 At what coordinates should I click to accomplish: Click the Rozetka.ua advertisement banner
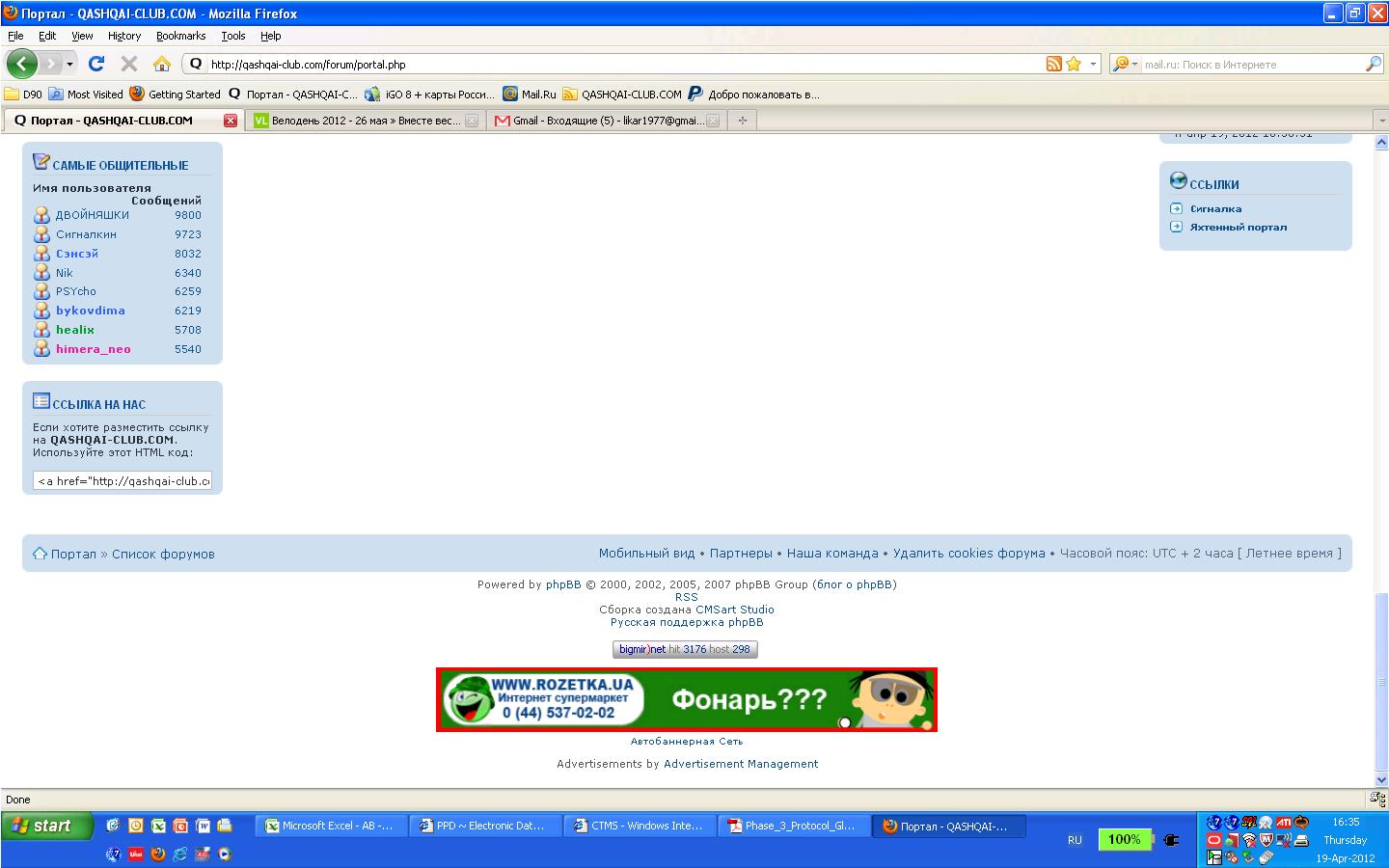click(x=686, y=700)
